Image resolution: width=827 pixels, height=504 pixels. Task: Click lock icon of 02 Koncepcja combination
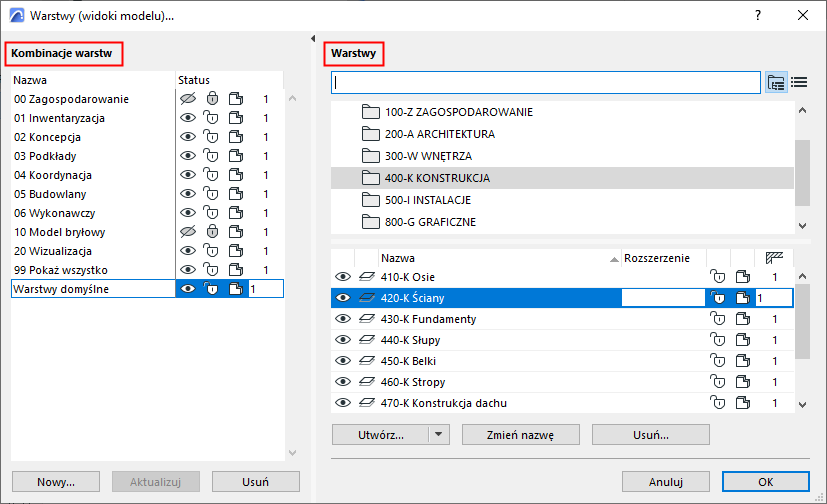click(x=211, y=137)
